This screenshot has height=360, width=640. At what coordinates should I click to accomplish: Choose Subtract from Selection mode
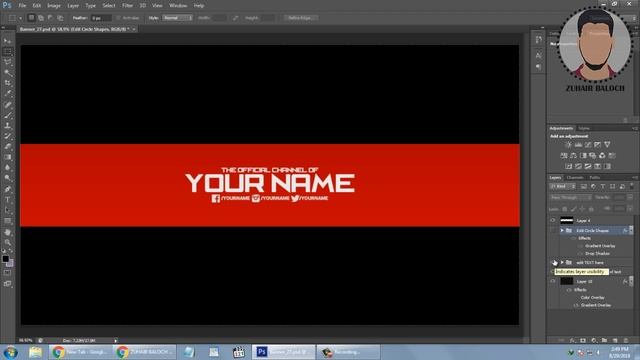click(50, 18)
